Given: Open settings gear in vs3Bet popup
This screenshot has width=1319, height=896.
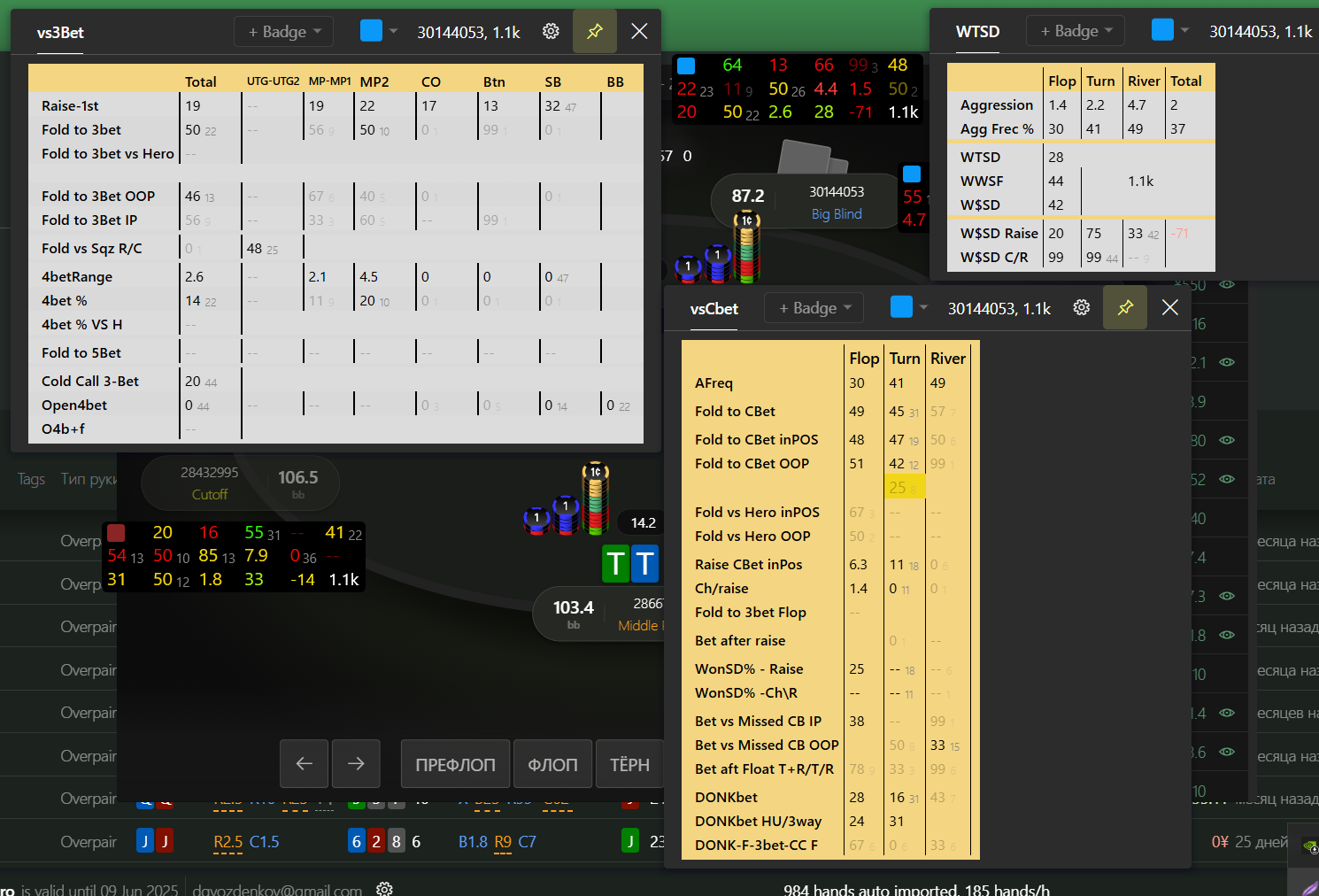Looking at the screenshot, I should 551,31.
